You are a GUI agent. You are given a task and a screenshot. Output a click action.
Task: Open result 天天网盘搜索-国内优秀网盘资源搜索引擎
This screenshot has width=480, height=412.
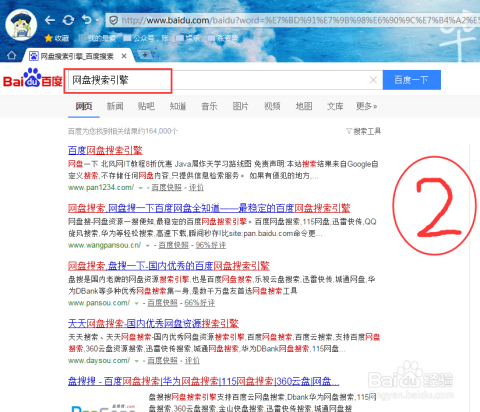(153, 323)
